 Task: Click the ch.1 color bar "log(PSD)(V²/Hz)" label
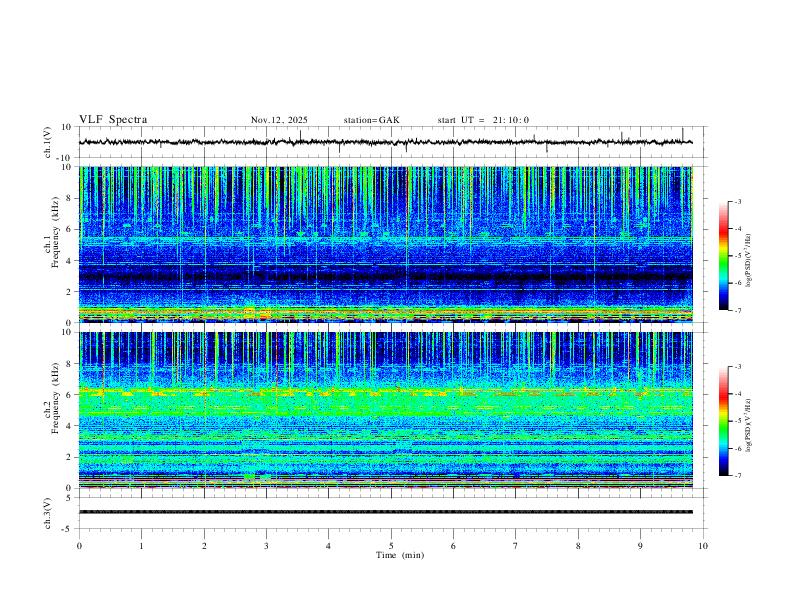pos(748,260)
